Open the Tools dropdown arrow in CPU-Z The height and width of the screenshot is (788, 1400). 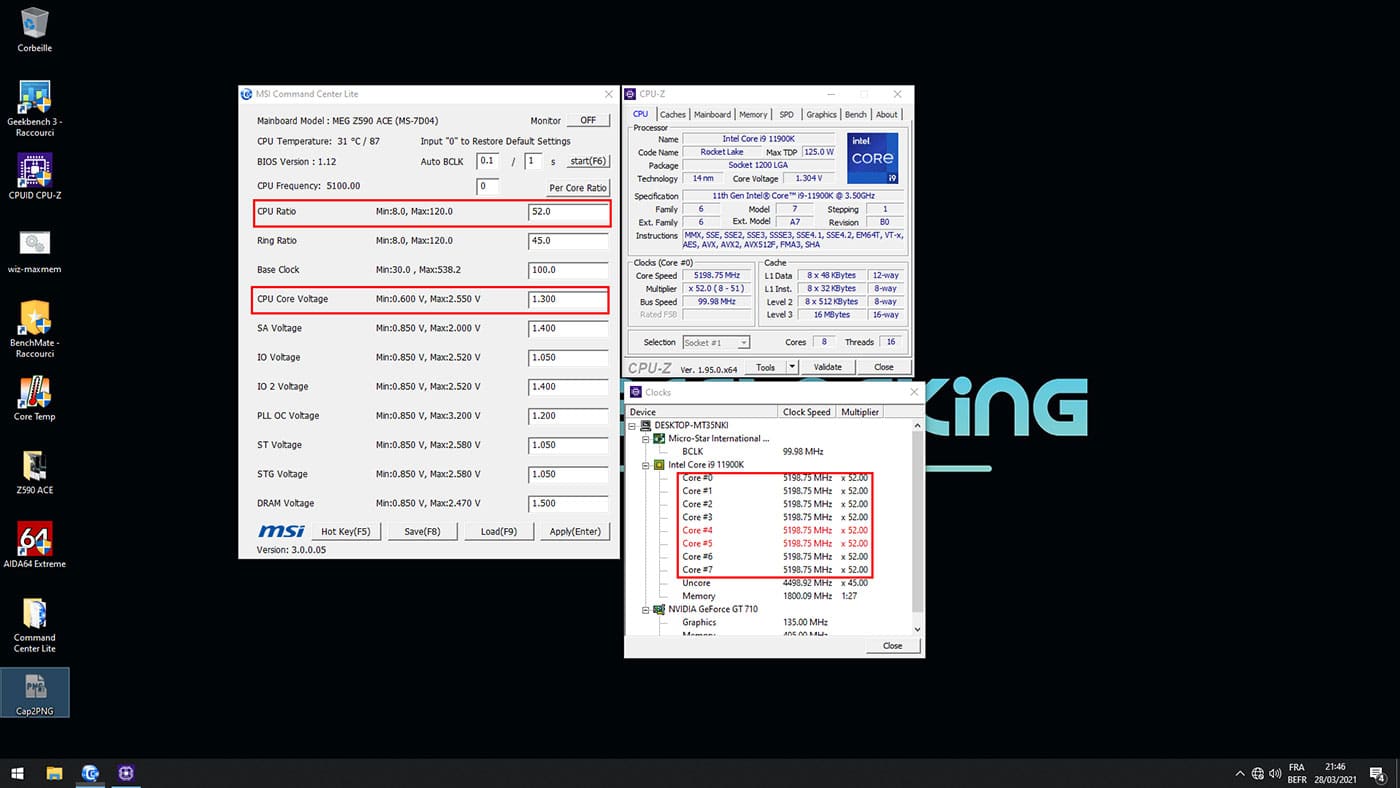pos(792,367)
